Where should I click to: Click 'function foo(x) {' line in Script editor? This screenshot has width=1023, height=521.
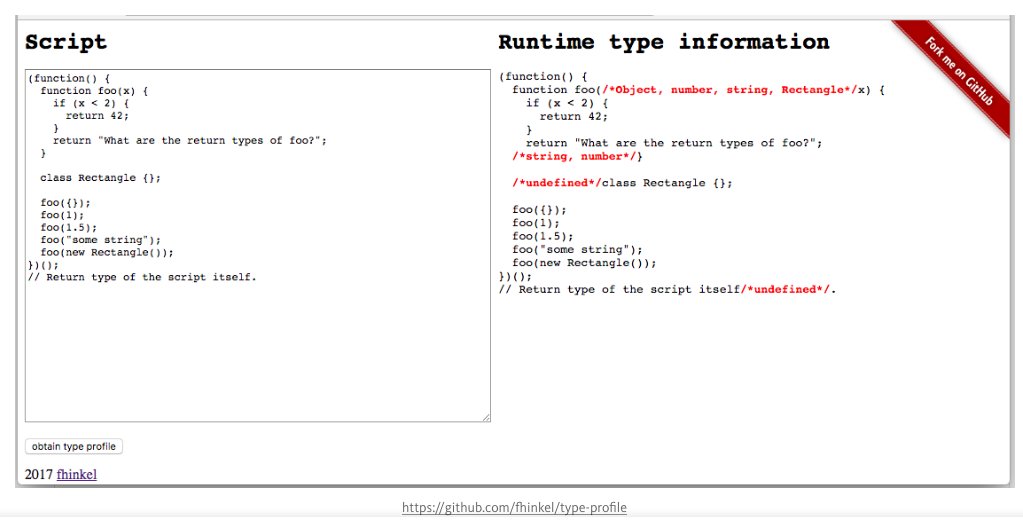click(x=94, y=91)
